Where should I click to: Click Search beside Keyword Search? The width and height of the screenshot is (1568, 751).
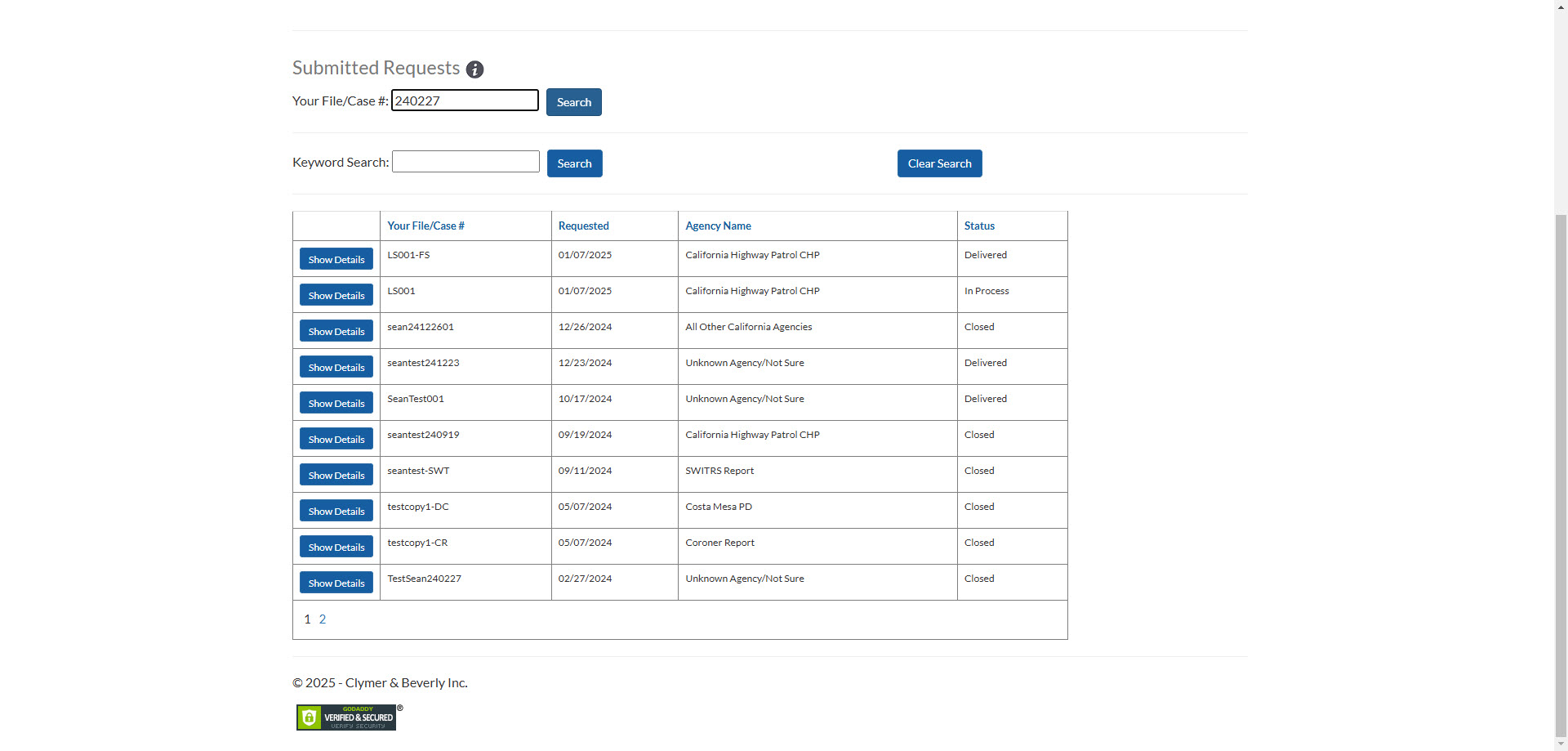tap(574, 163)
